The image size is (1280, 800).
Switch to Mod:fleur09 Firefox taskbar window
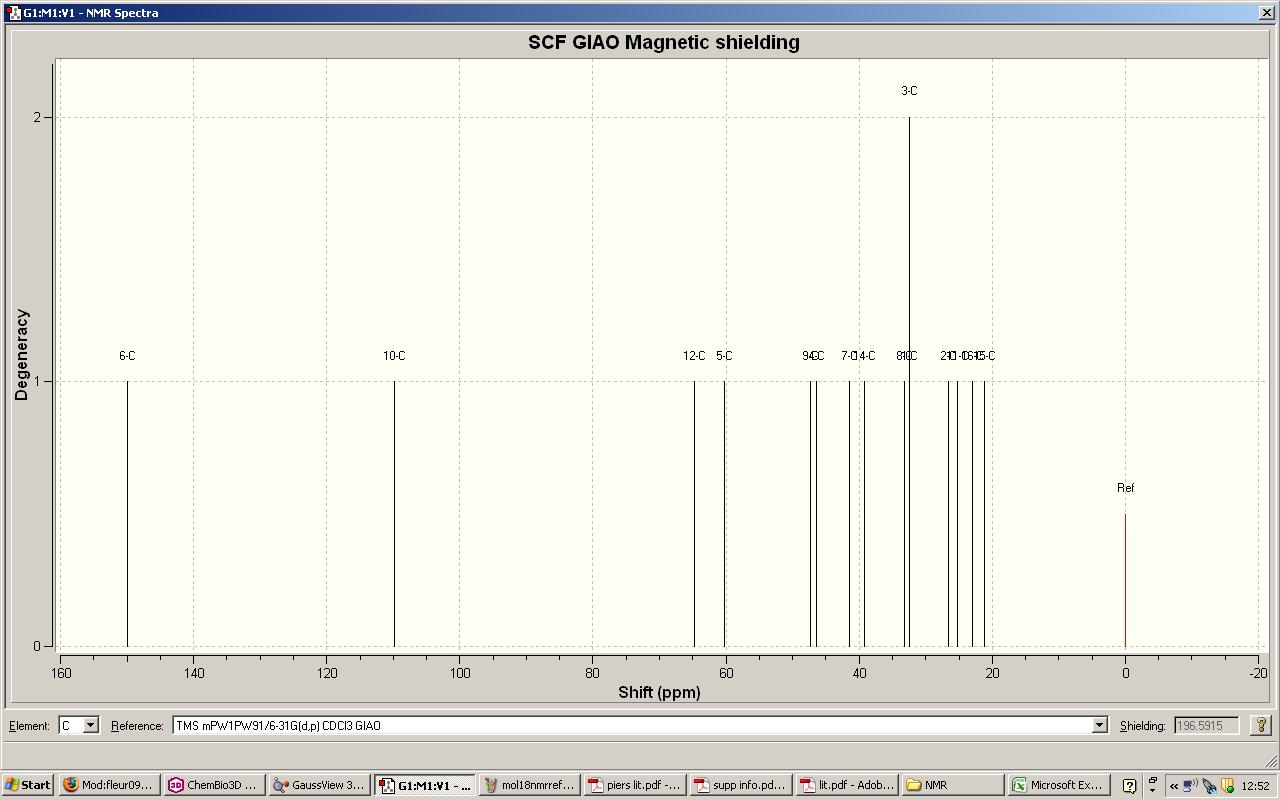[x=109, y=785]
